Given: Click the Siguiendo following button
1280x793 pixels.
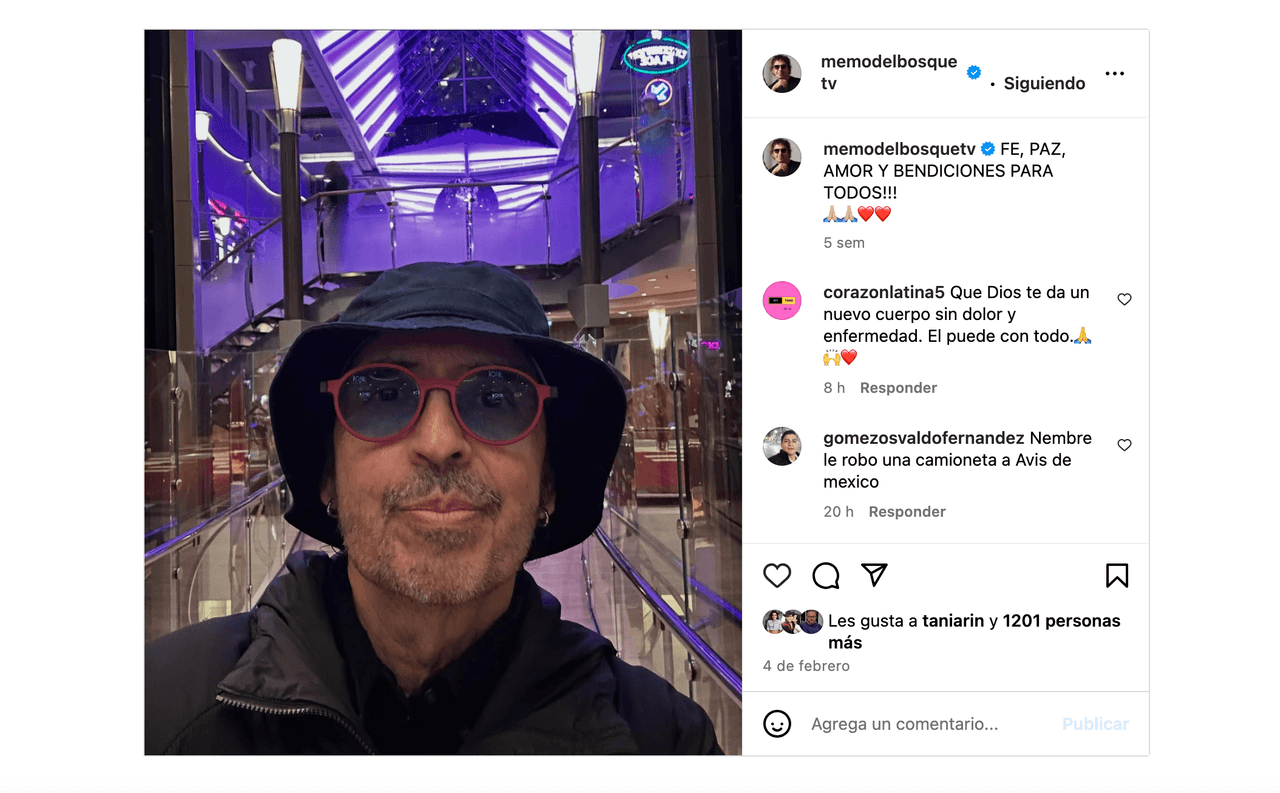Looking at the screenshot, I should [x=1044, y=83].
